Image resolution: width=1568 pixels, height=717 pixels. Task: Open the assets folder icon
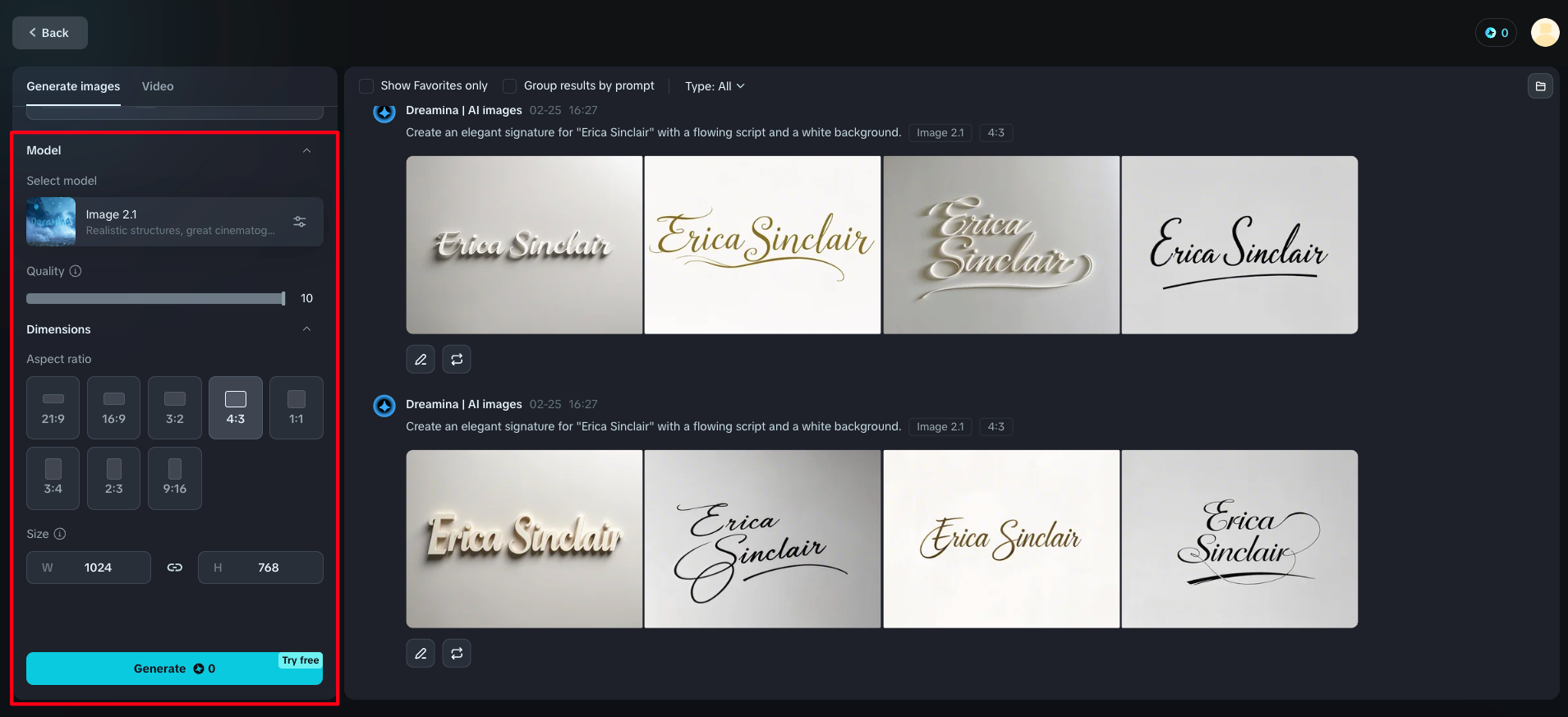[1540, 86]
